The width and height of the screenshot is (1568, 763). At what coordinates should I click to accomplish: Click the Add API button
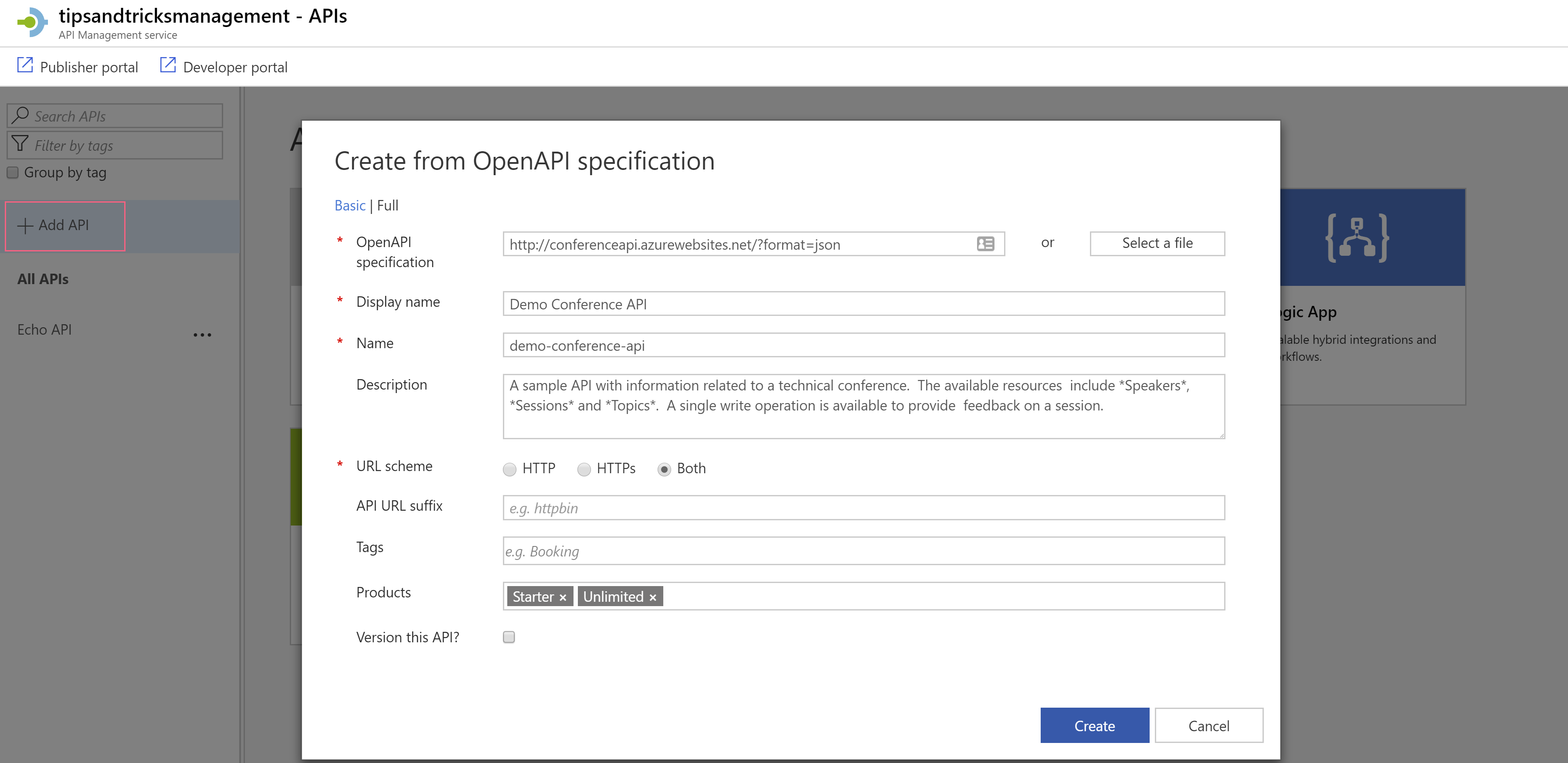pyautogui.click(x=65, y=226)
